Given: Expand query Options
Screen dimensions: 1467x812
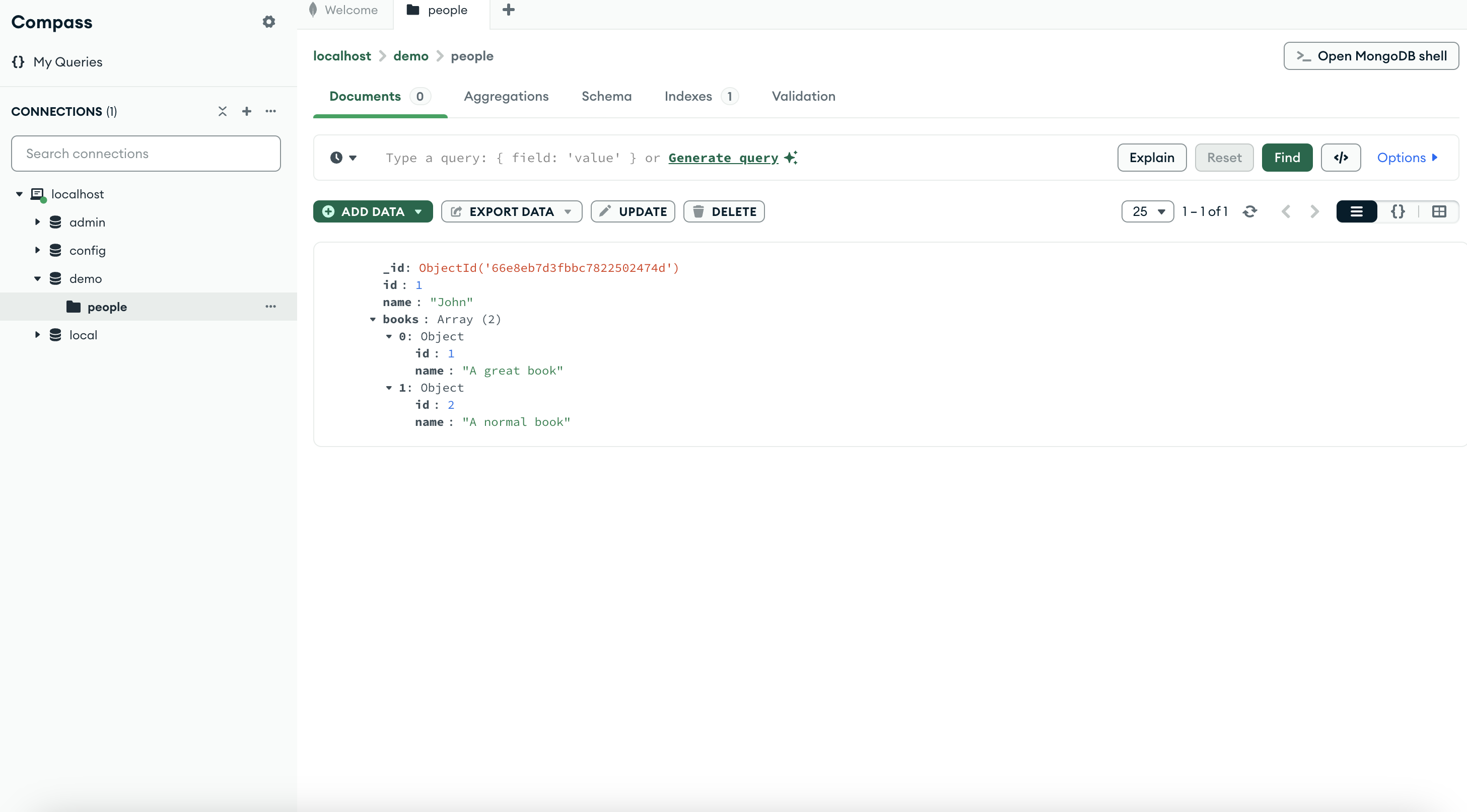Looking at the screenshot, I should (x=1407, y=158).
